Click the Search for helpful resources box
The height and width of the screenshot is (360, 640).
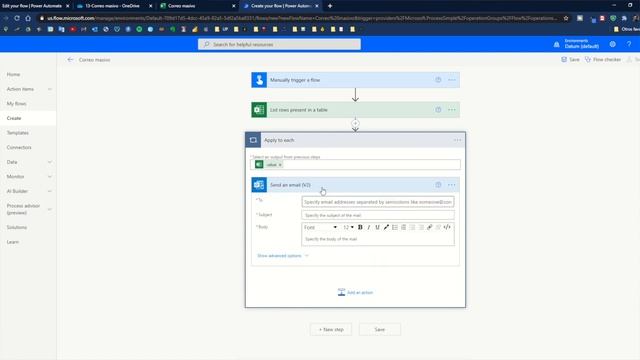pos(279,44)
